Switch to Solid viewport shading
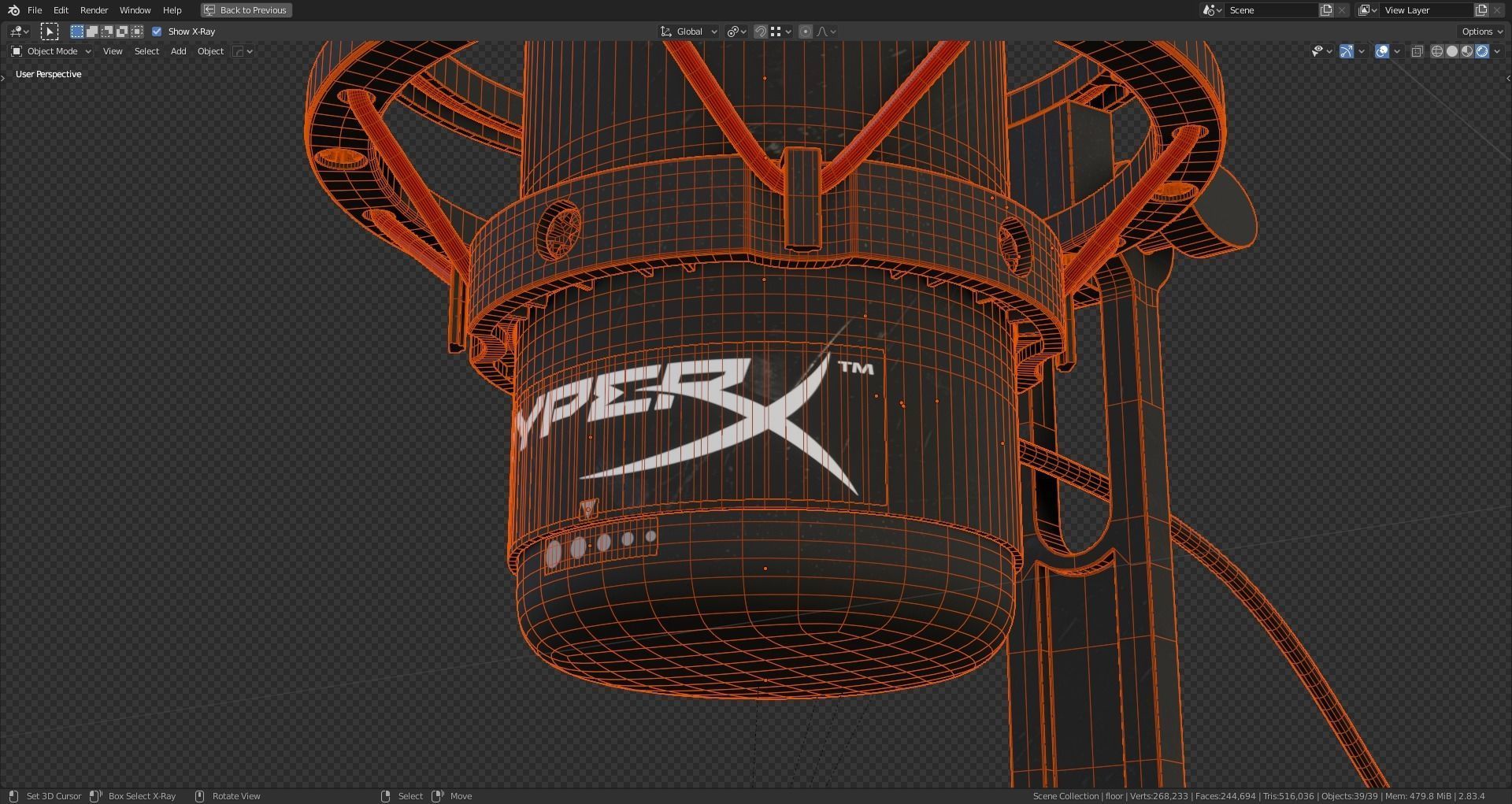Viewport: 1512px width, 804px height. (x=1452, y=51)
